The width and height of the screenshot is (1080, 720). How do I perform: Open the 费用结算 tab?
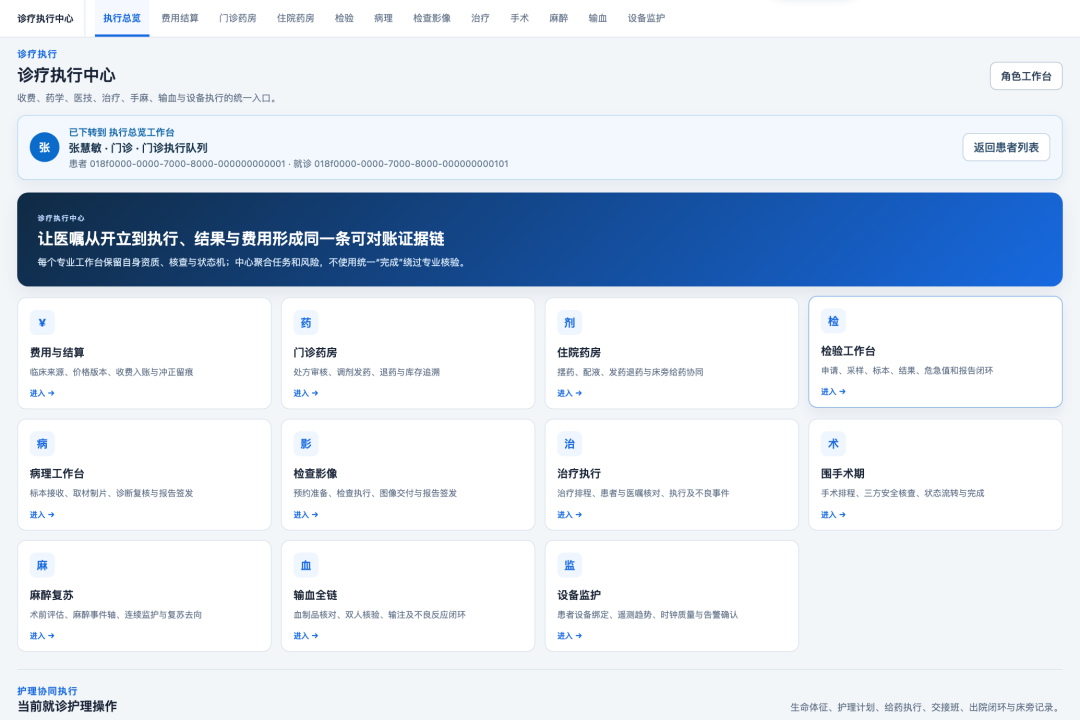click(180, 18)
